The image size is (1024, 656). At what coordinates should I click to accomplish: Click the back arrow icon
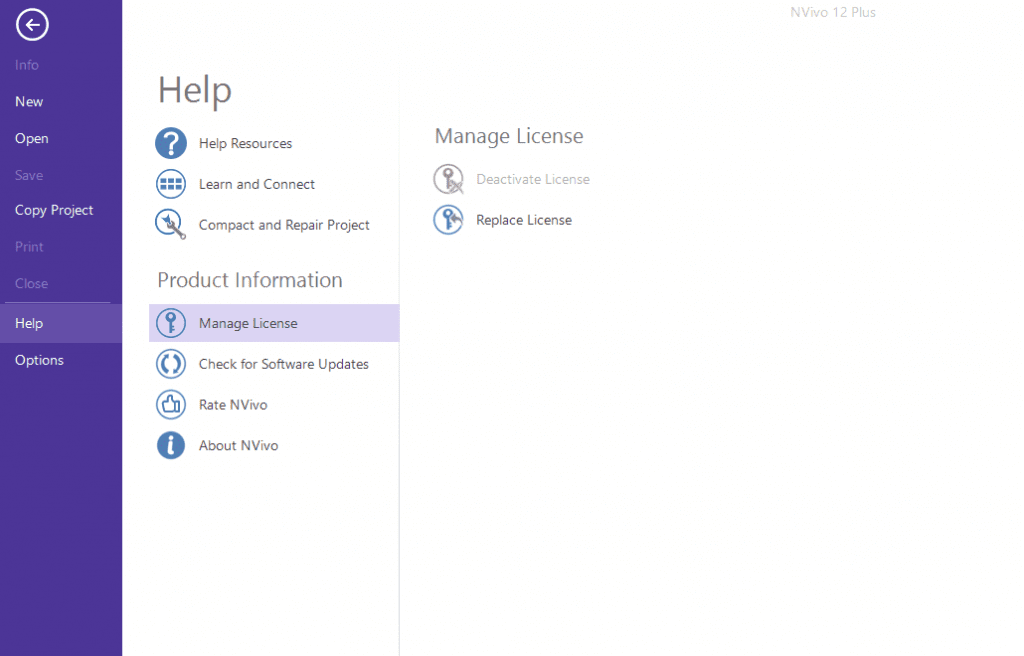tap(32, 24)
